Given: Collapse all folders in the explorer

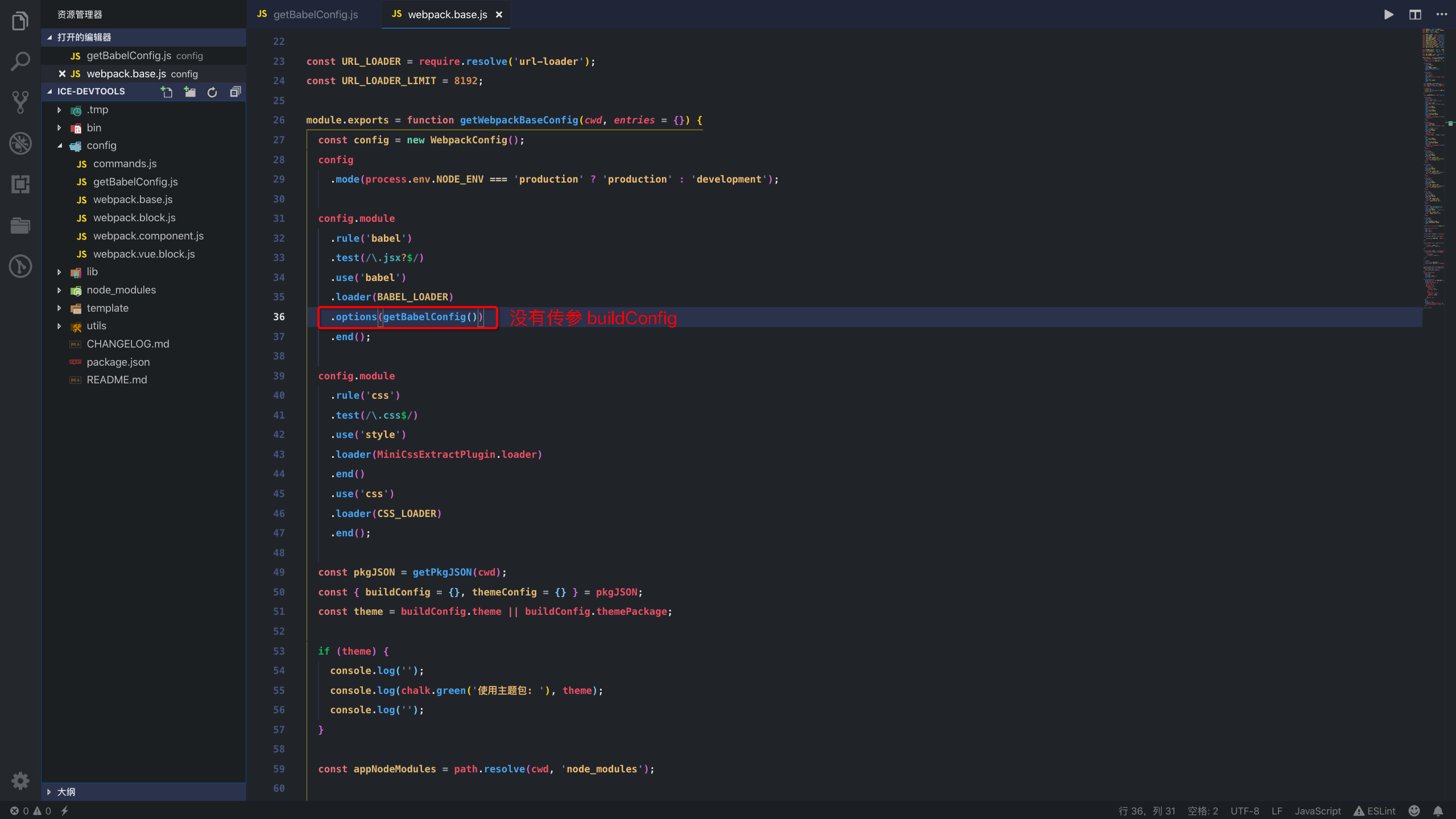Looking at the screenshot, I should (234, 92).
